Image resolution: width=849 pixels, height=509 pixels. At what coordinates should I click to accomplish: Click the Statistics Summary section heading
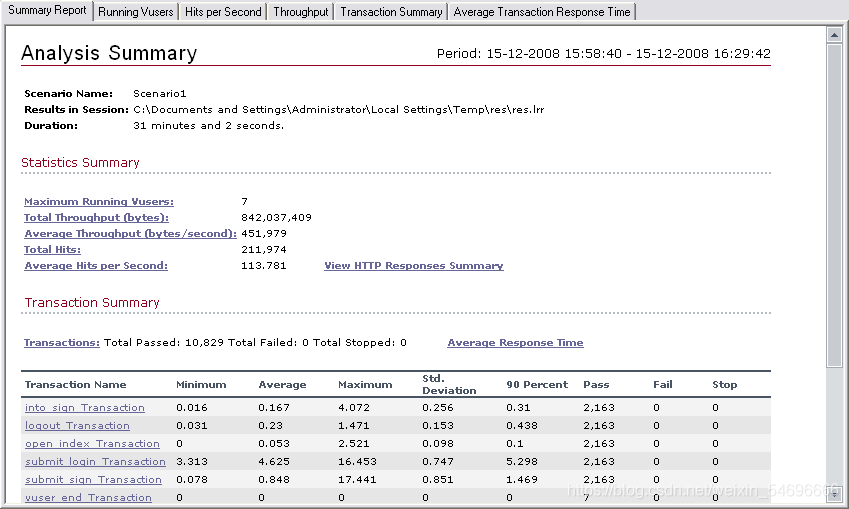(80, 162)
